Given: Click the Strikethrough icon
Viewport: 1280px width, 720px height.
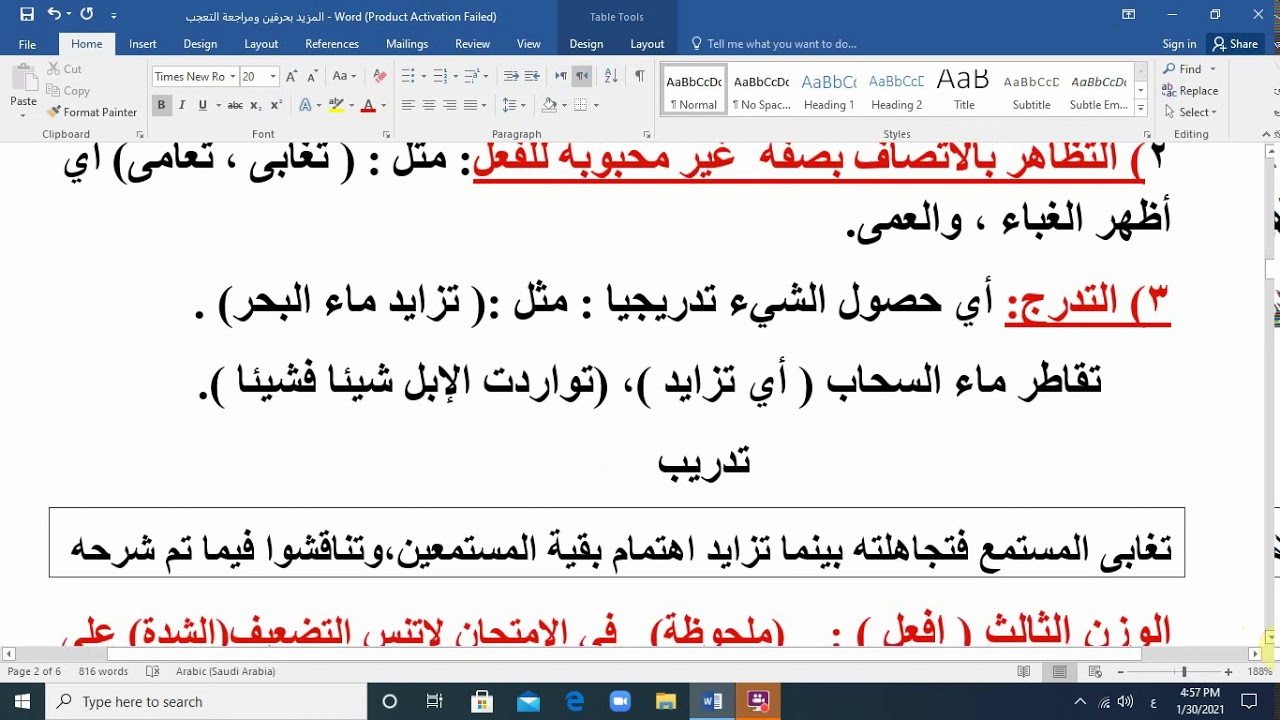Looking at the screenshot, I should 235,105.
